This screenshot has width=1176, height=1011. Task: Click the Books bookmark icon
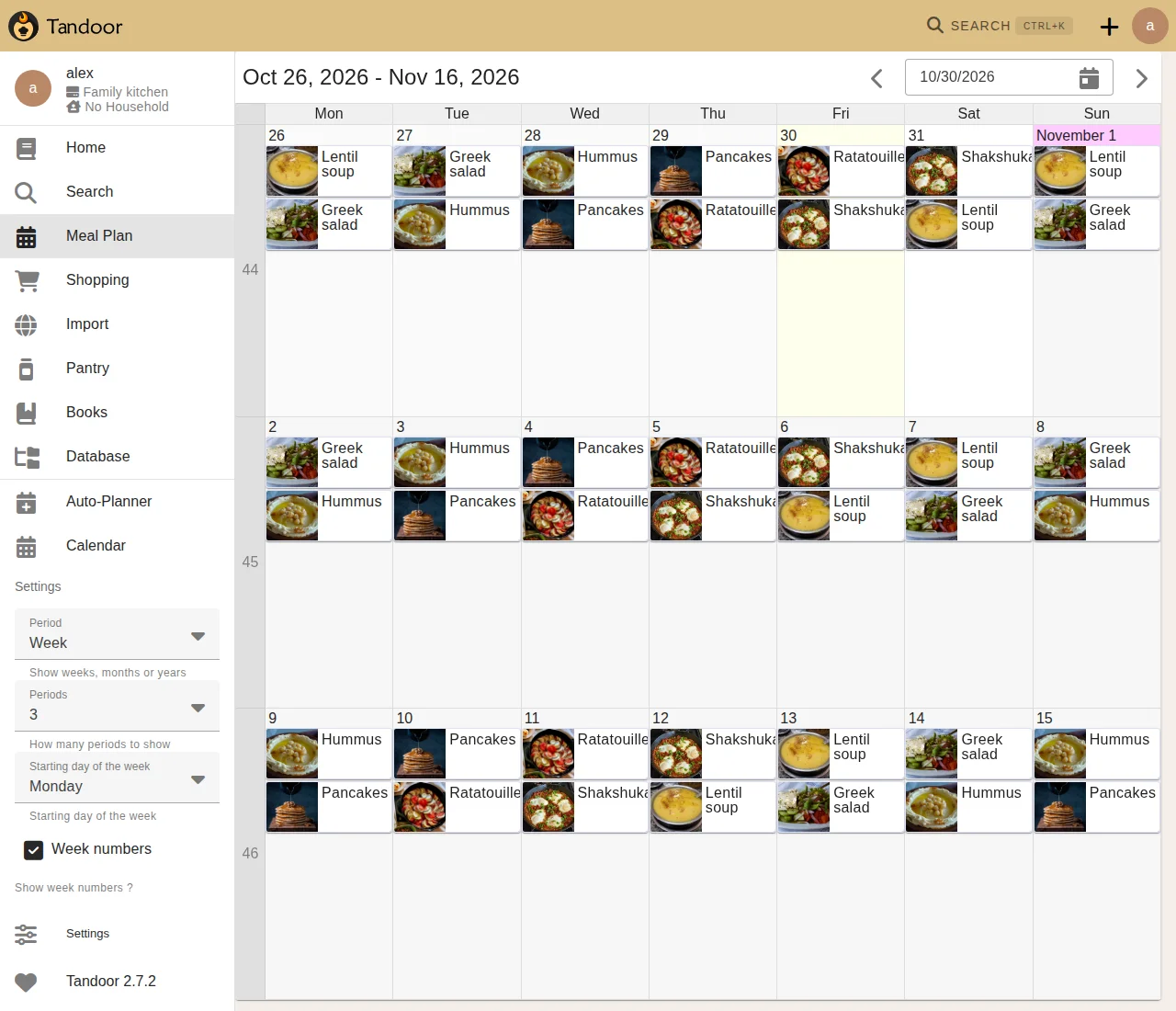tap(27, 413)
